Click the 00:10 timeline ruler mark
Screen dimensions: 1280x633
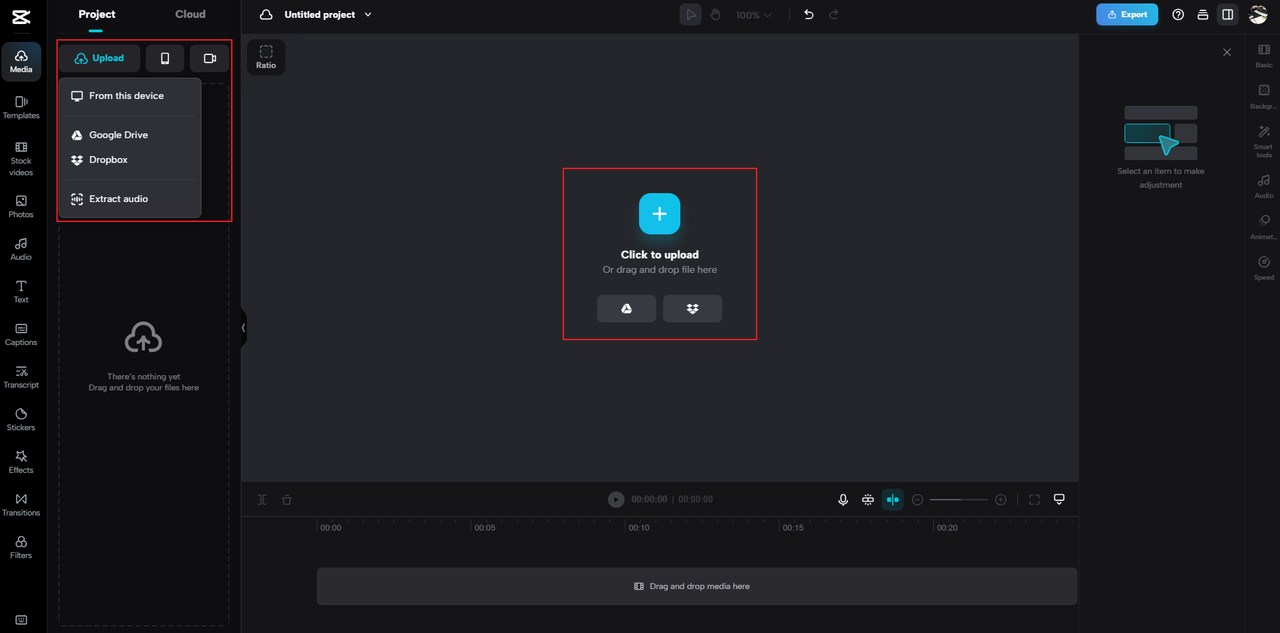(639, 527)
